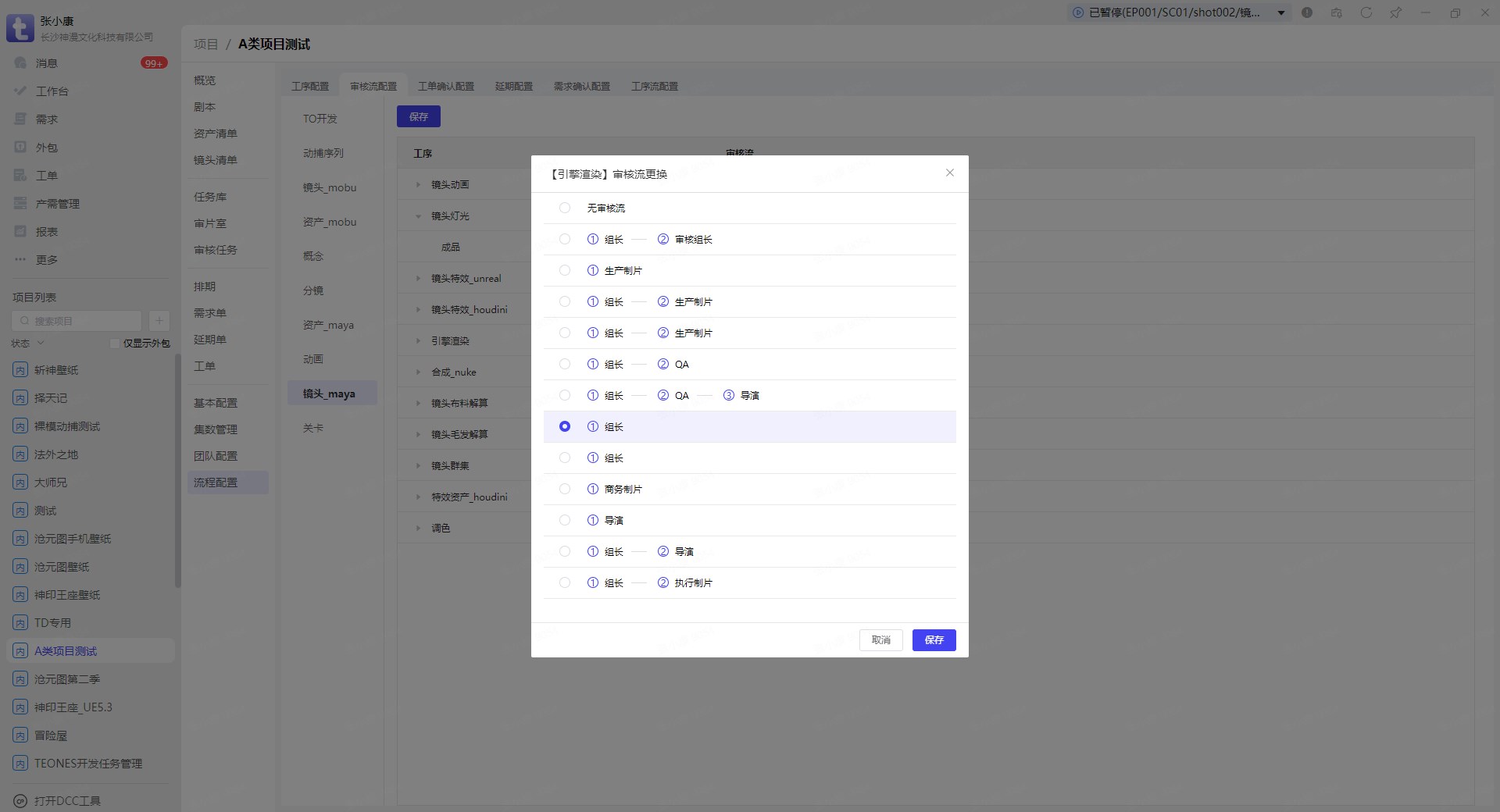Click the 外包 outsourcing sidebar icon
1500x812 pixels.
coord(21,147)
